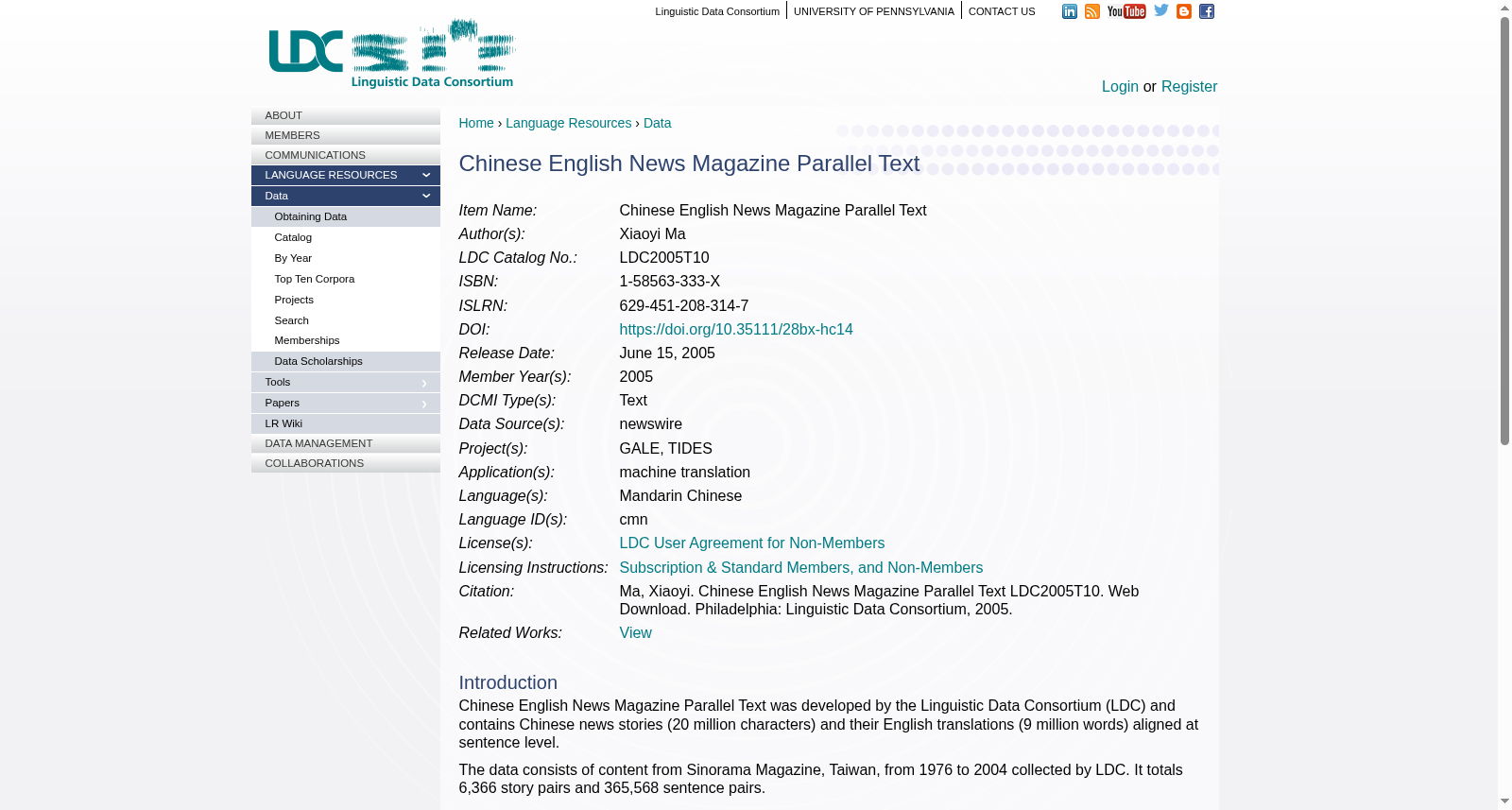
Task: View related works link
Action: (635, 632)
